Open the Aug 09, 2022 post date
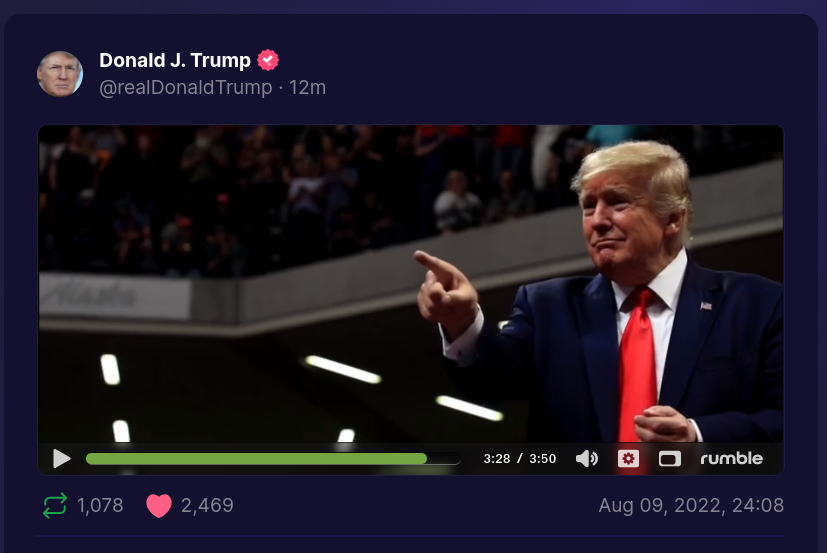This screenshot has height=553, width=827. tap(691, 506)
